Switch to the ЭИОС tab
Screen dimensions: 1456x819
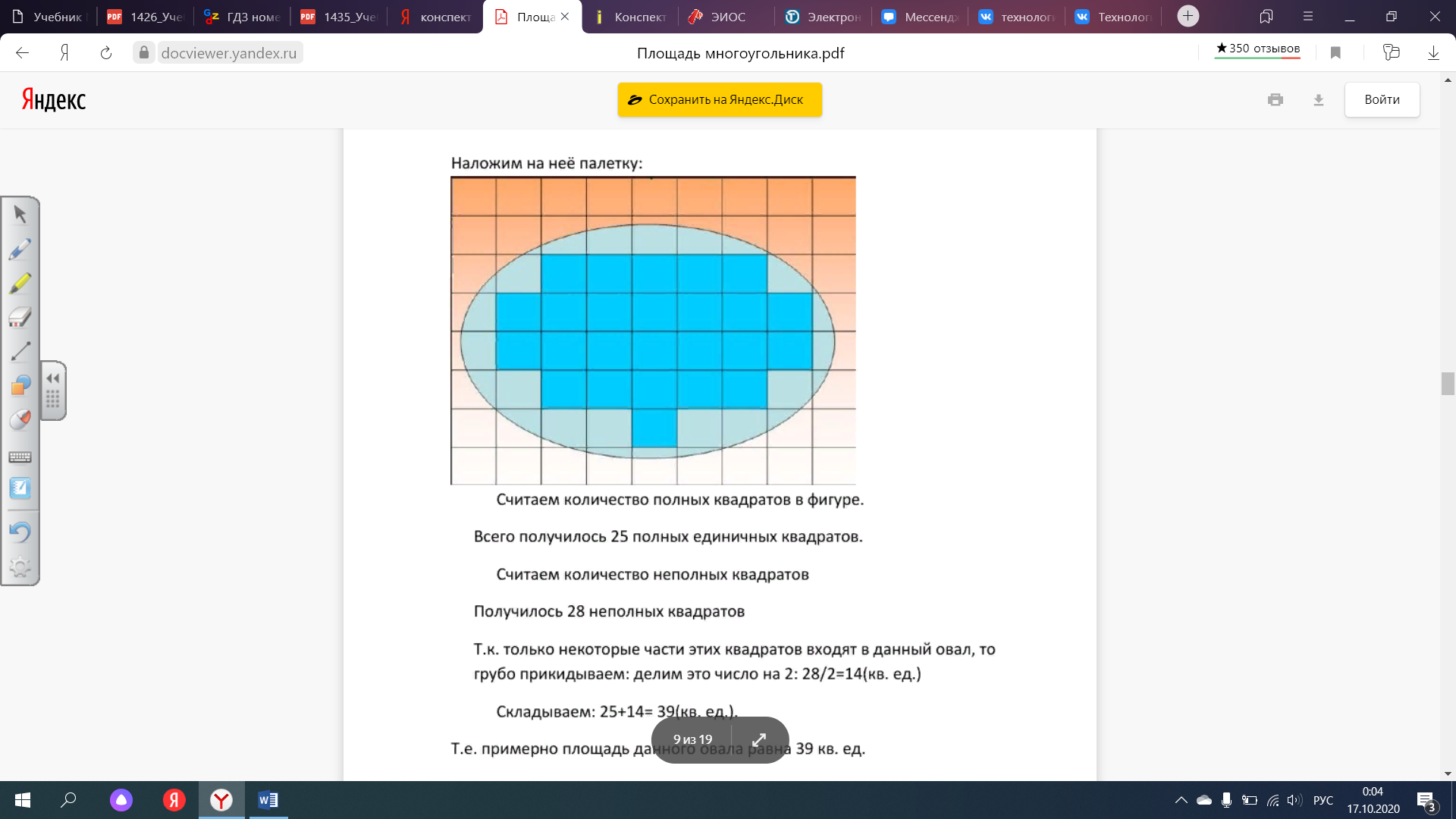(726, 17)
